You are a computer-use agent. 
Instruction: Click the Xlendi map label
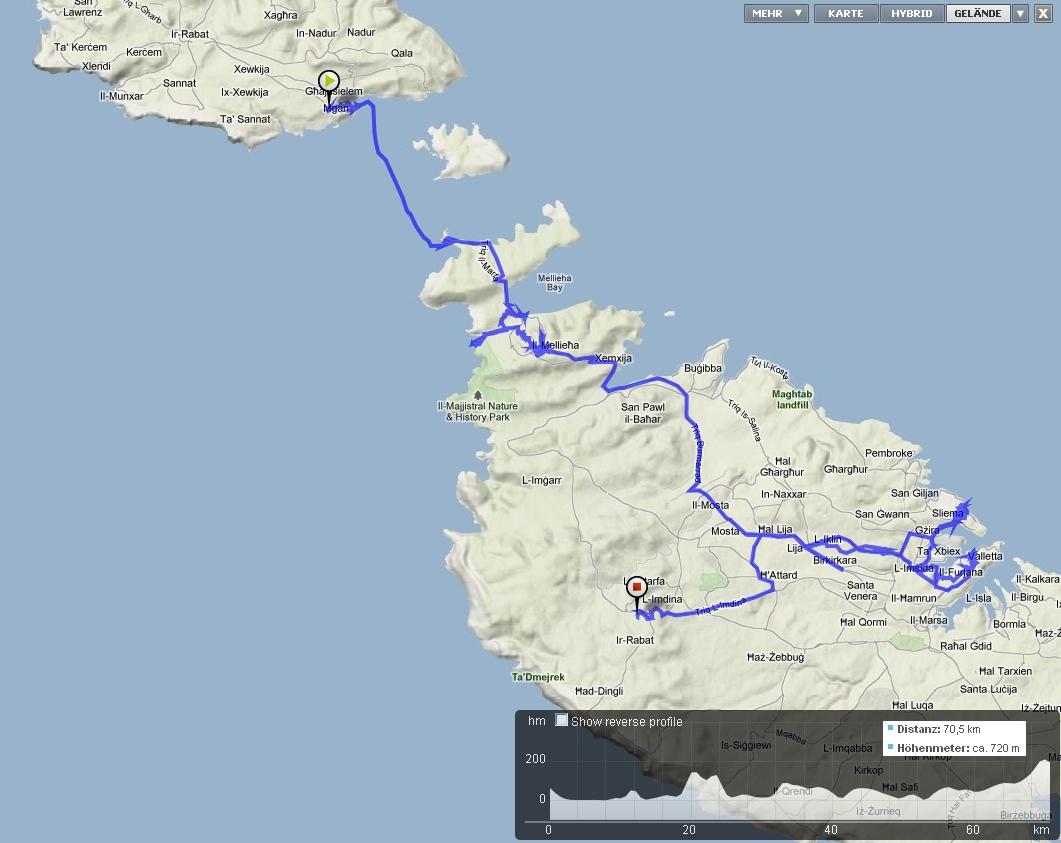[96, 66]
